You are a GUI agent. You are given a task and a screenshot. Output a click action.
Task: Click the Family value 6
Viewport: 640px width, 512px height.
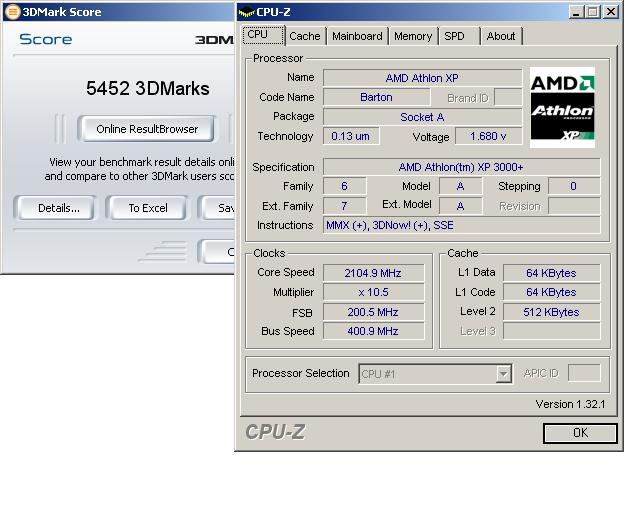(x=344, y=186)
